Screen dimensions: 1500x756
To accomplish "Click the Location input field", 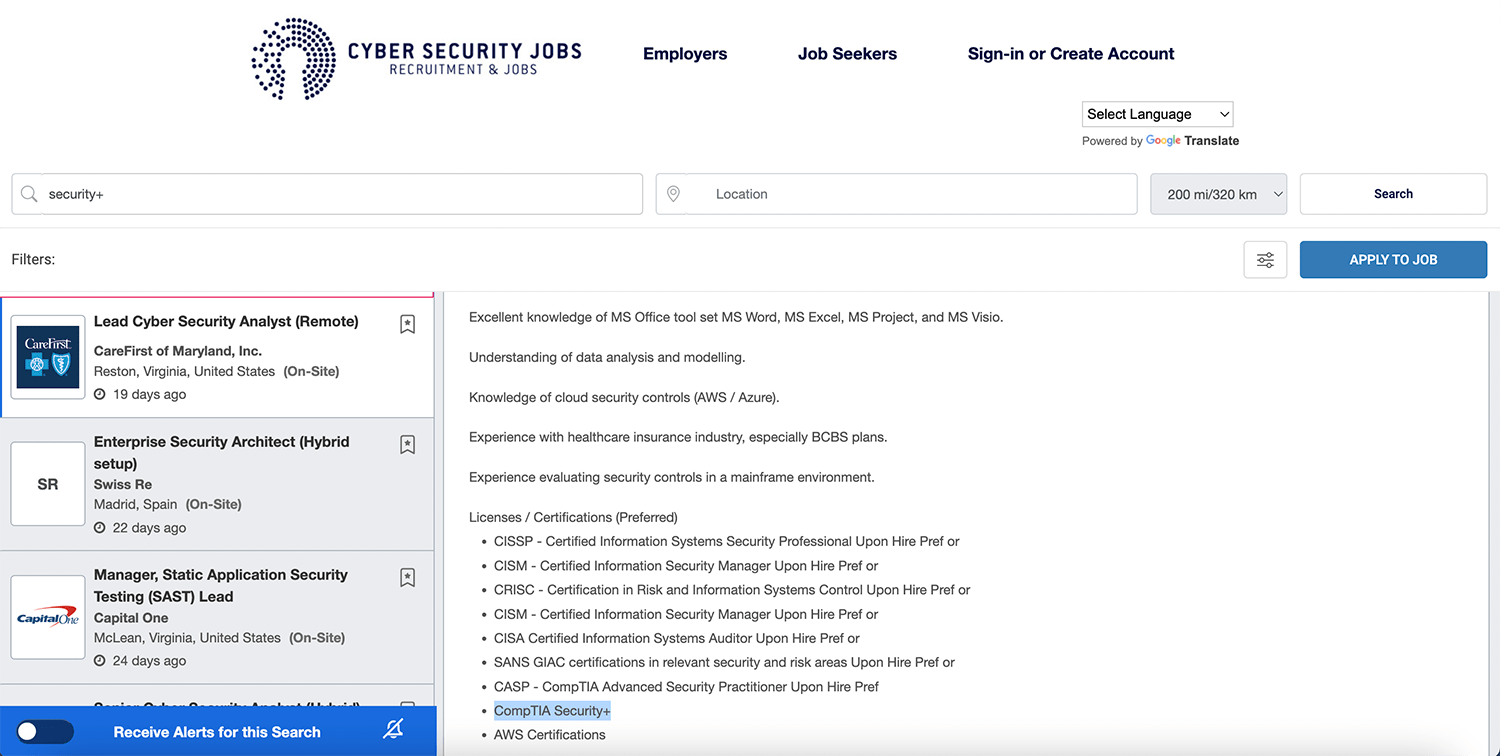I will 896,194.
